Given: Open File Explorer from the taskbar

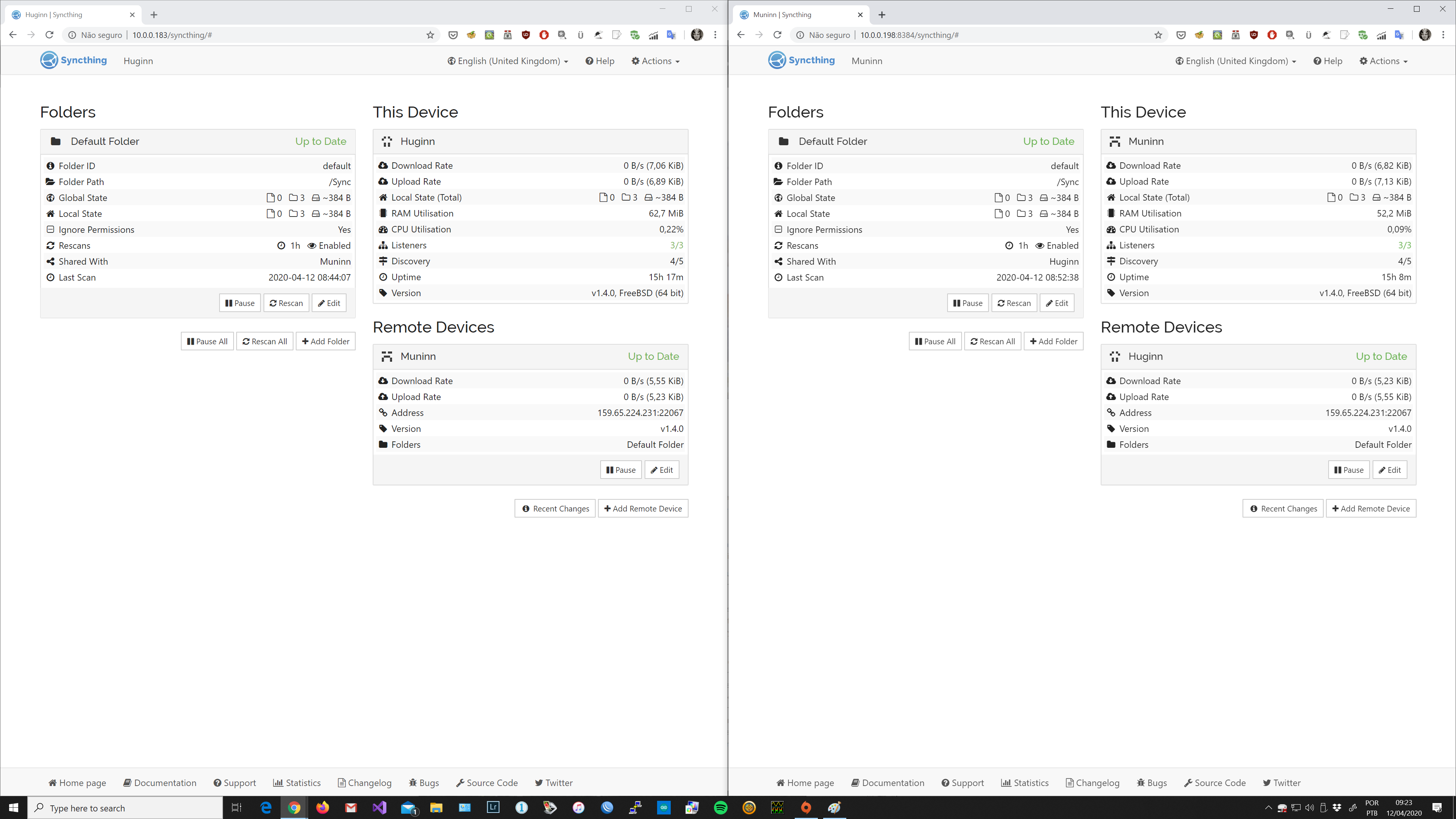Looking at the screenshot, I should pyautogui.click(x=436, y=808).
